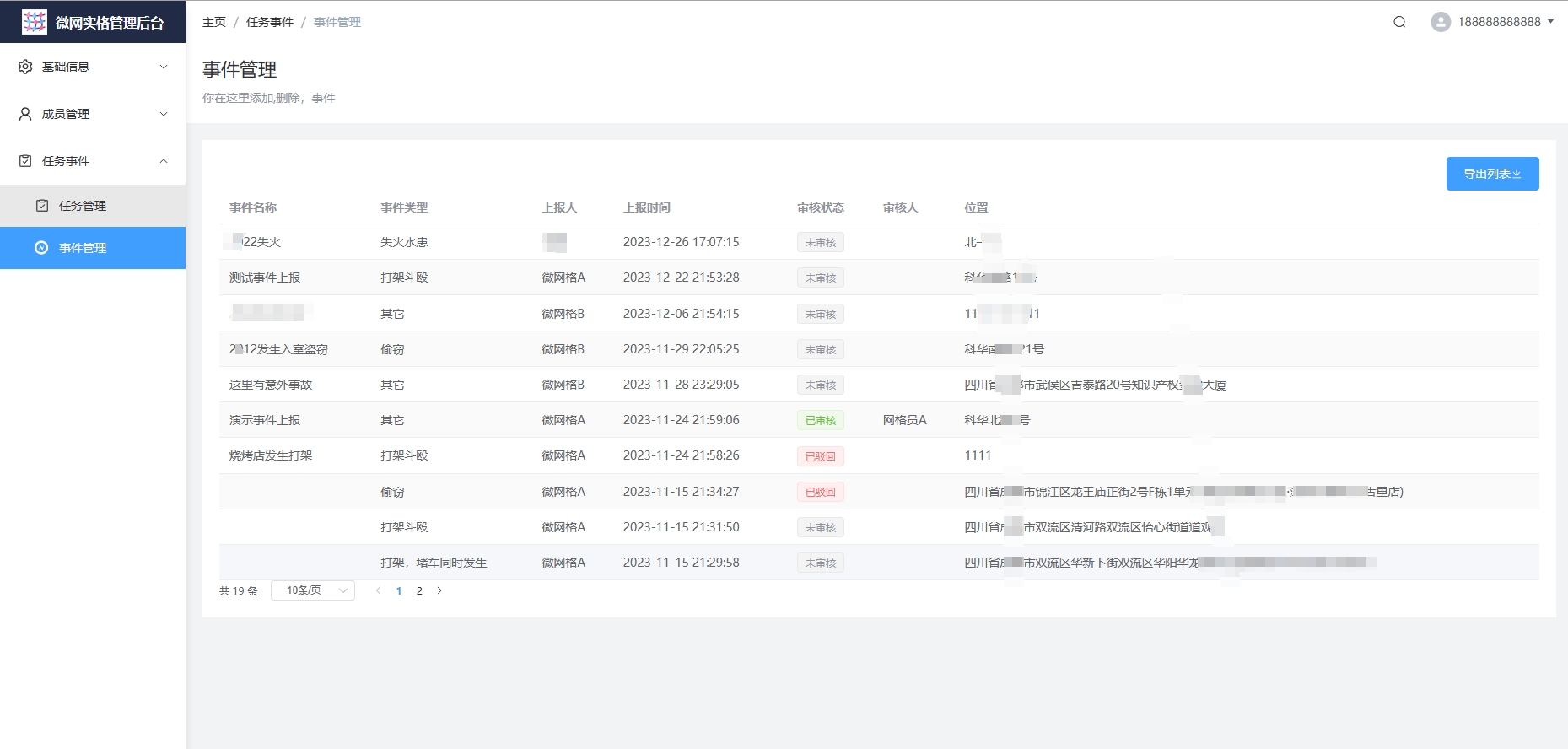Click 主页 in the breadcrumb

(214, 22)
